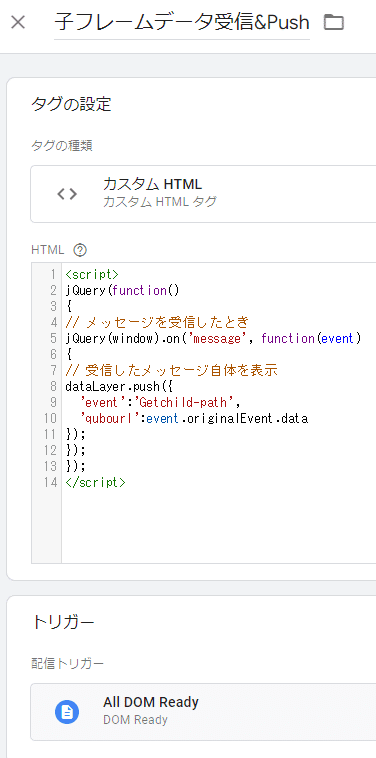Viewport: 376px width, 758px height.
Task: Open the All DOM Ready trigger
Action: 203,712
